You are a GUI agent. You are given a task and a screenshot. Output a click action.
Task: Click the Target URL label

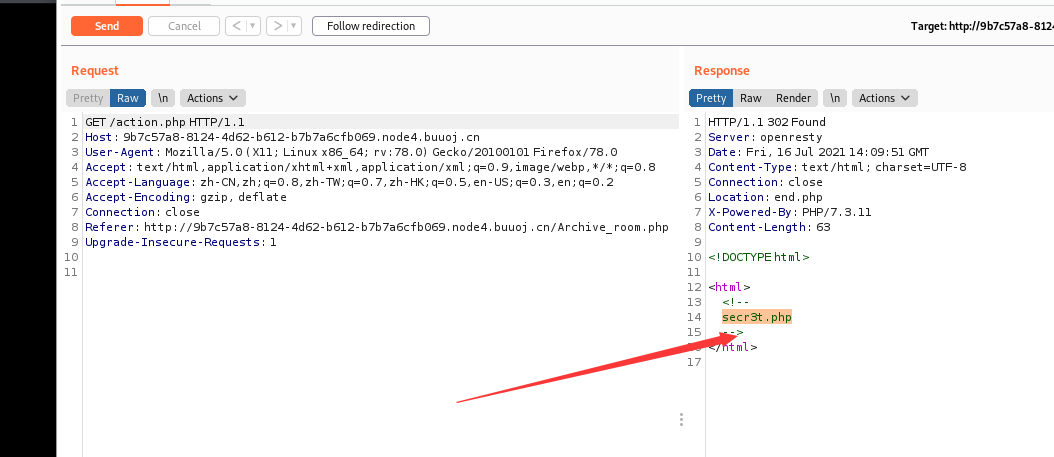982,26
